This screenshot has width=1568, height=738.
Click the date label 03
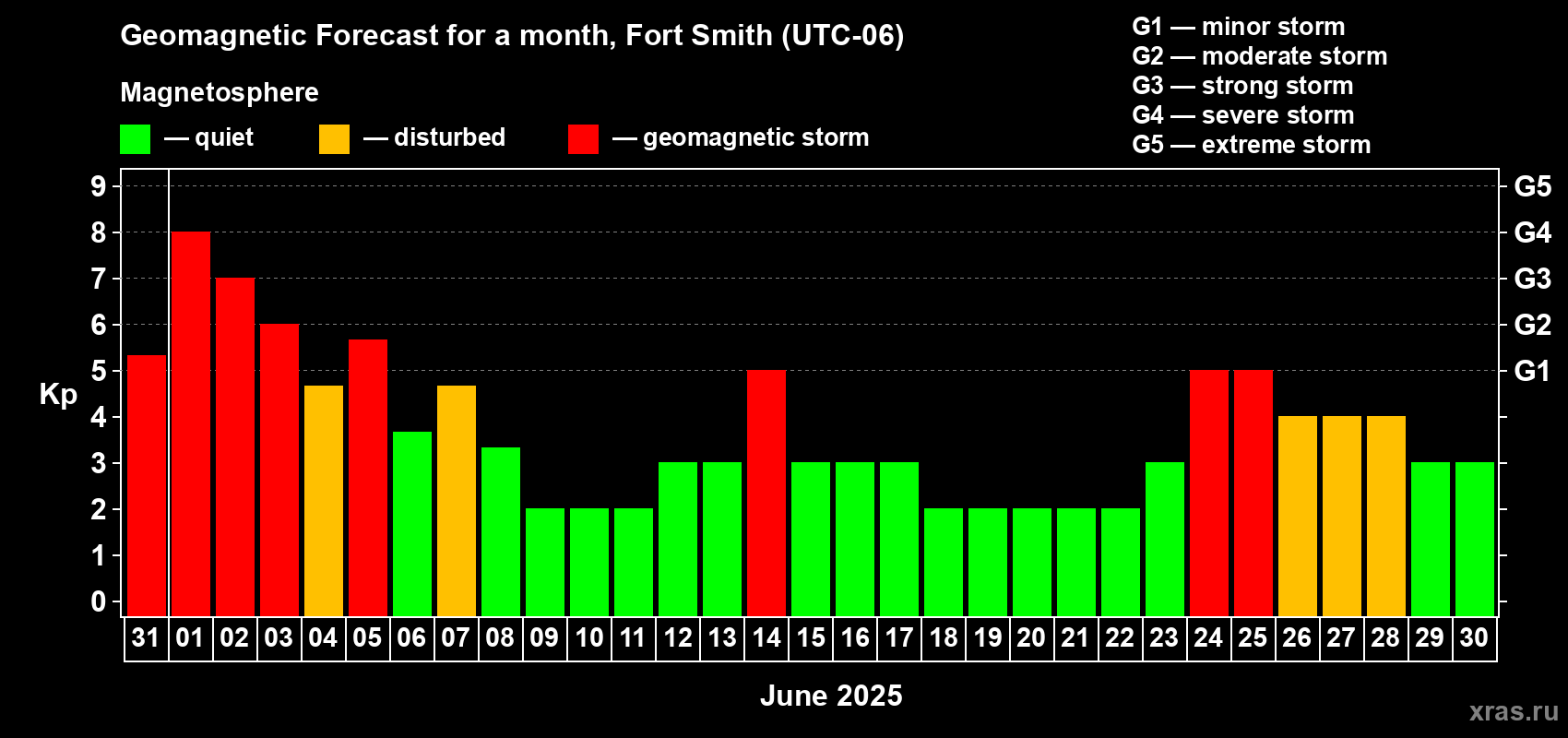point(279,637)
